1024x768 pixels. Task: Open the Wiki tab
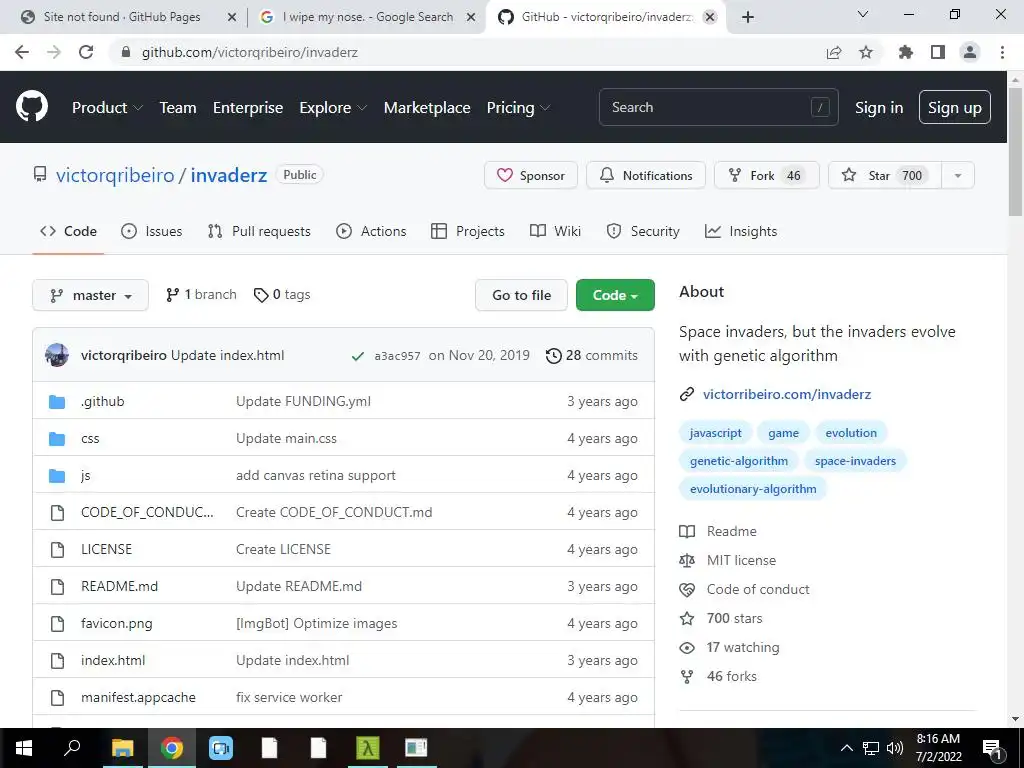(x=555, y=231)
